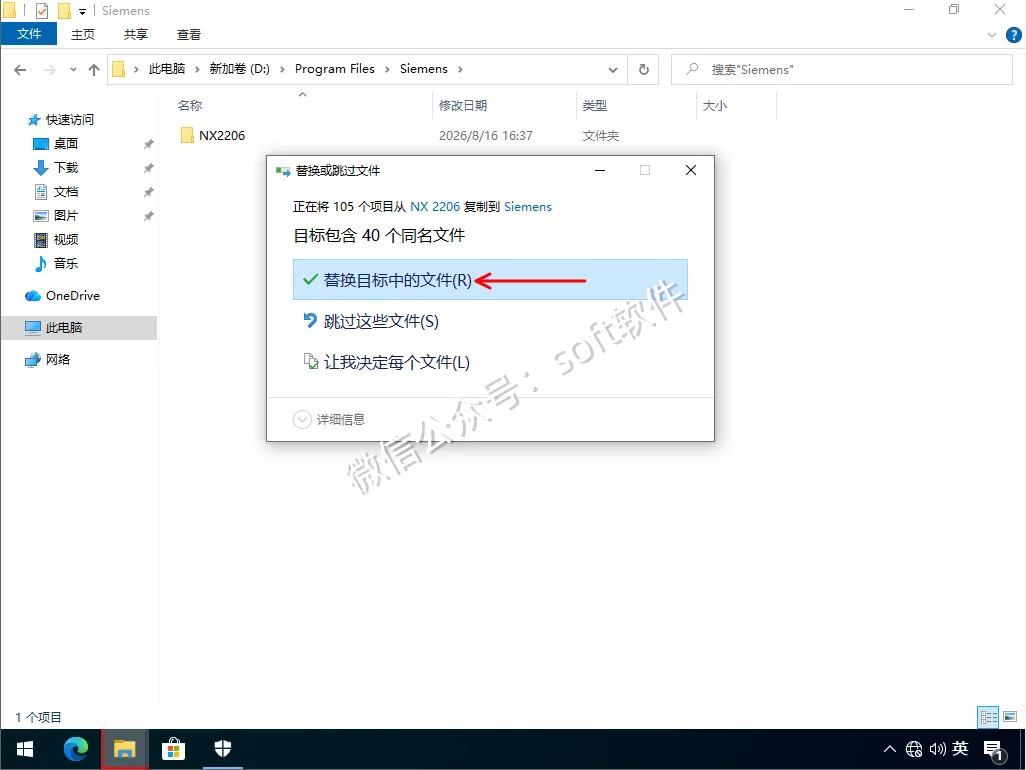Screen dimensions: 1026x770
Task: Open the network globe tray icon
Action: [x=914, y=749]
